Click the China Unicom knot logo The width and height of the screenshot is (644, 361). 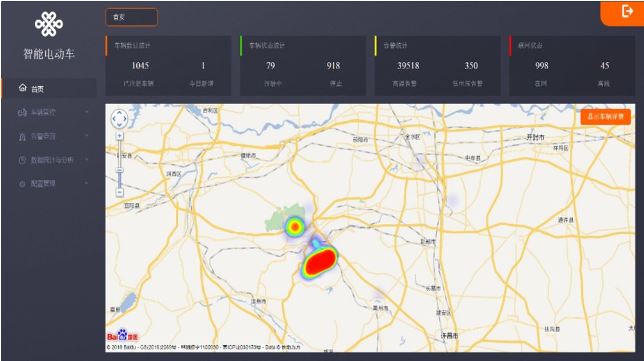coord(49,24)
